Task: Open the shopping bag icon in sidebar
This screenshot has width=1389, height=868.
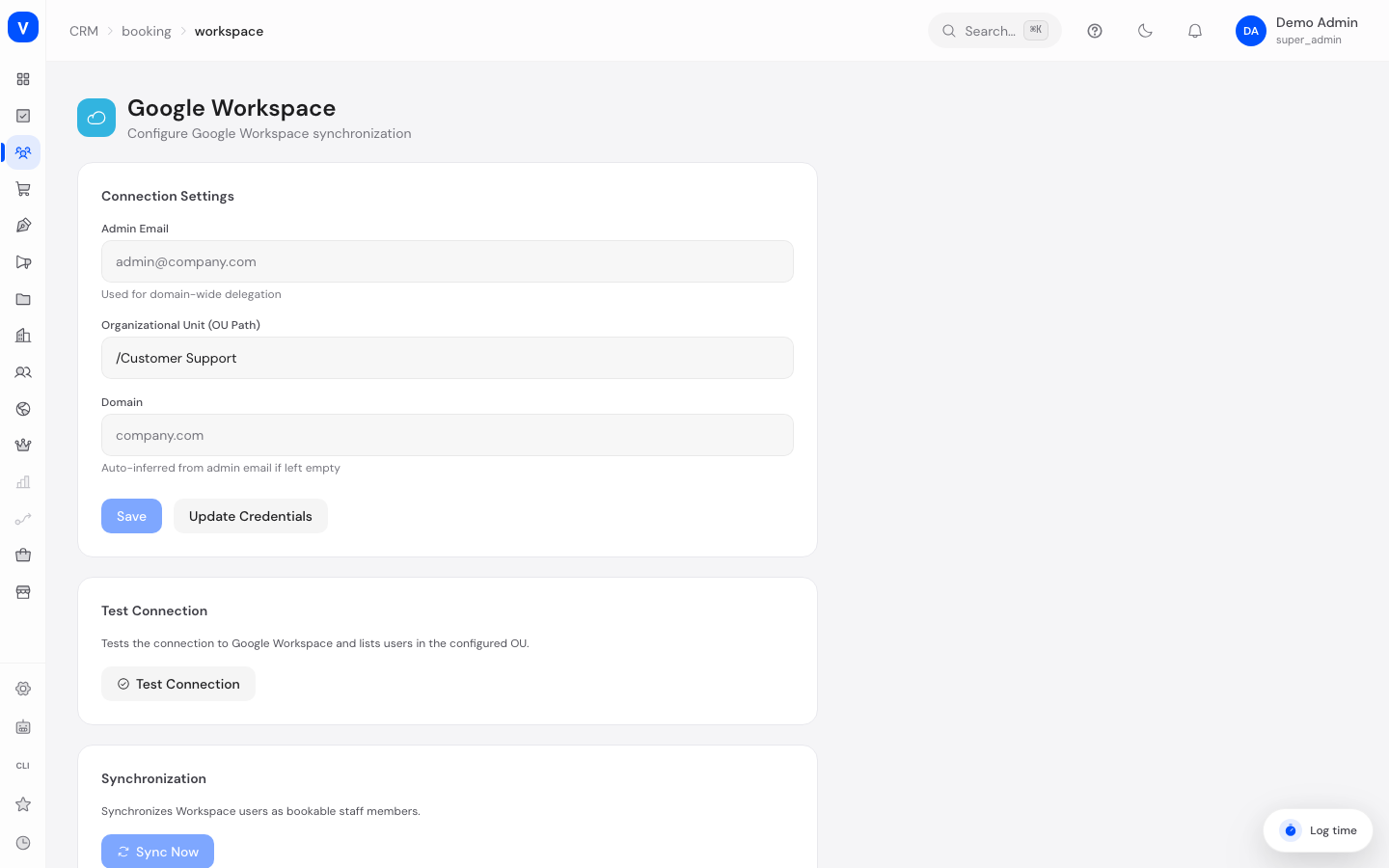Action: 23,556
